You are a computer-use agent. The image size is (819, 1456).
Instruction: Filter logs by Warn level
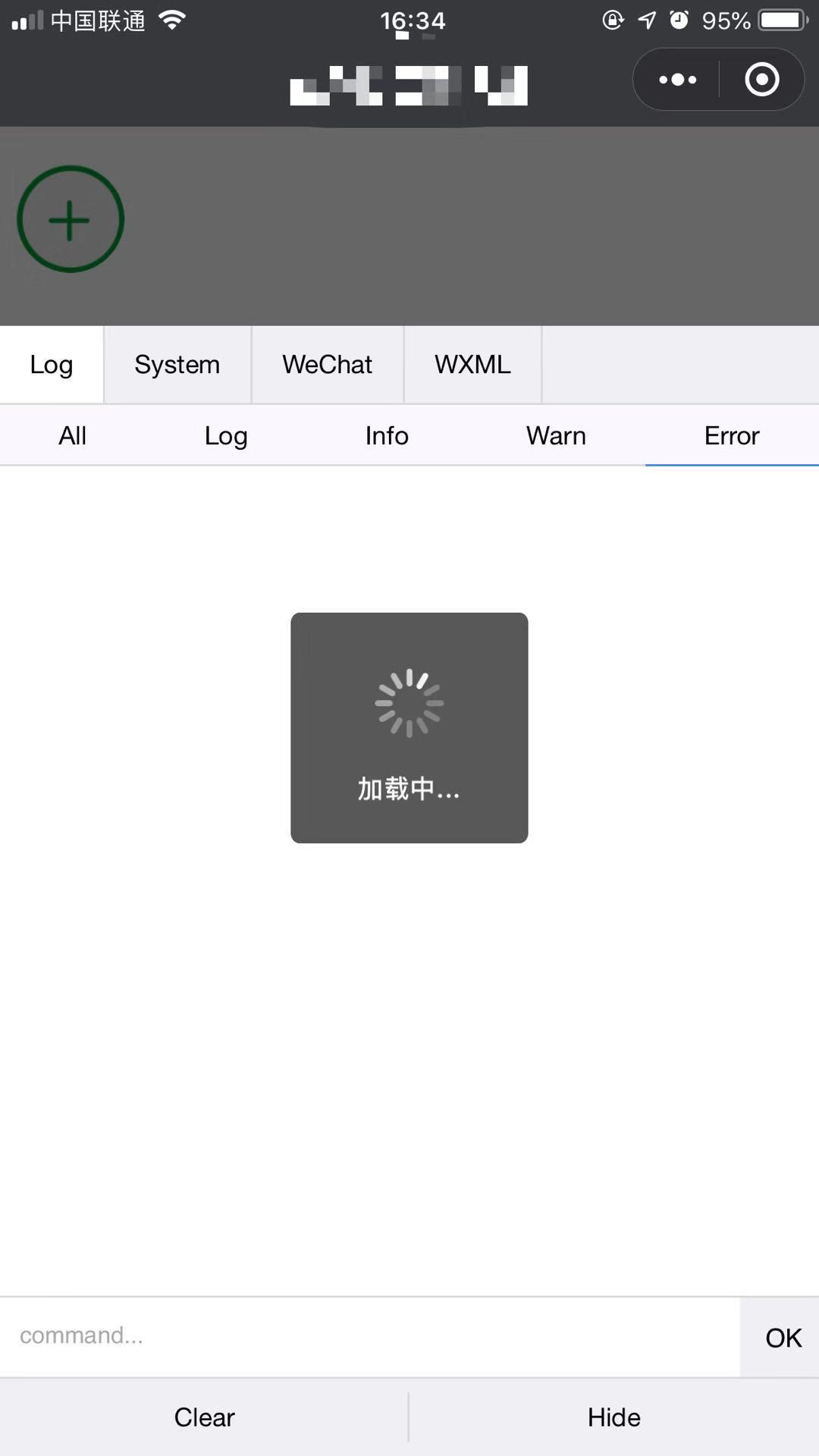pyautogui.click(x=556, y=436)
